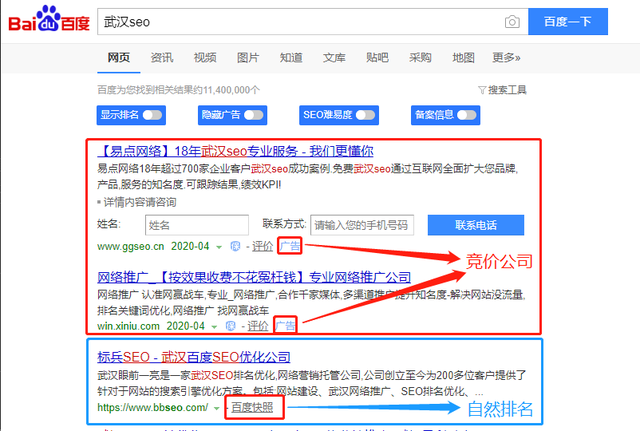Click the 联系电话 button
This screenshot has width=640, height=431.
[476, 225]
